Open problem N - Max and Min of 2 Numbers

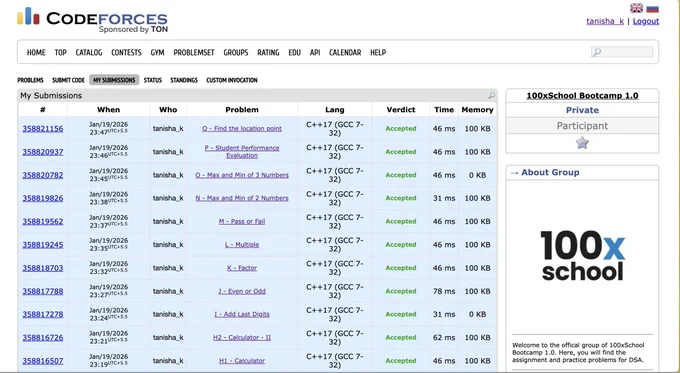click(242, 198)
